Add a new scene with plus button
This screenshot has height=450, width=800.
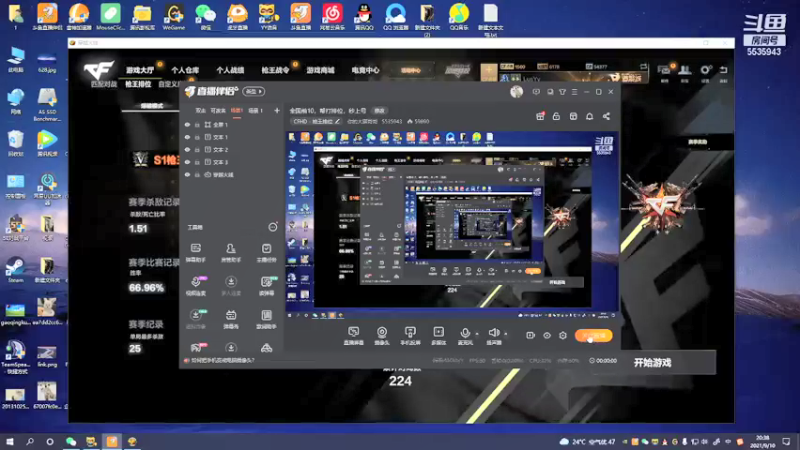277,110
